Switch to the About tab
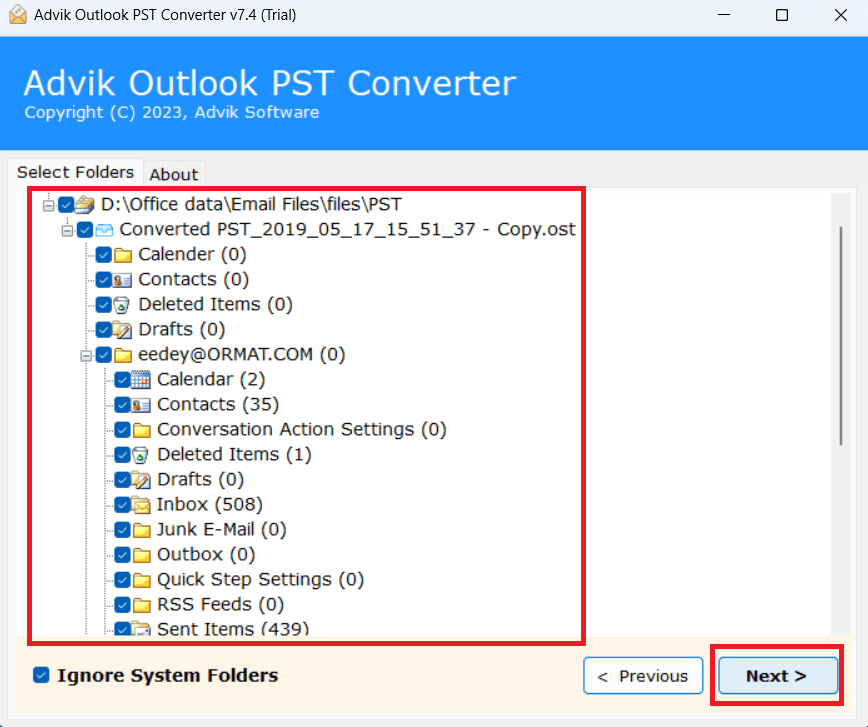 coord(174,175)
